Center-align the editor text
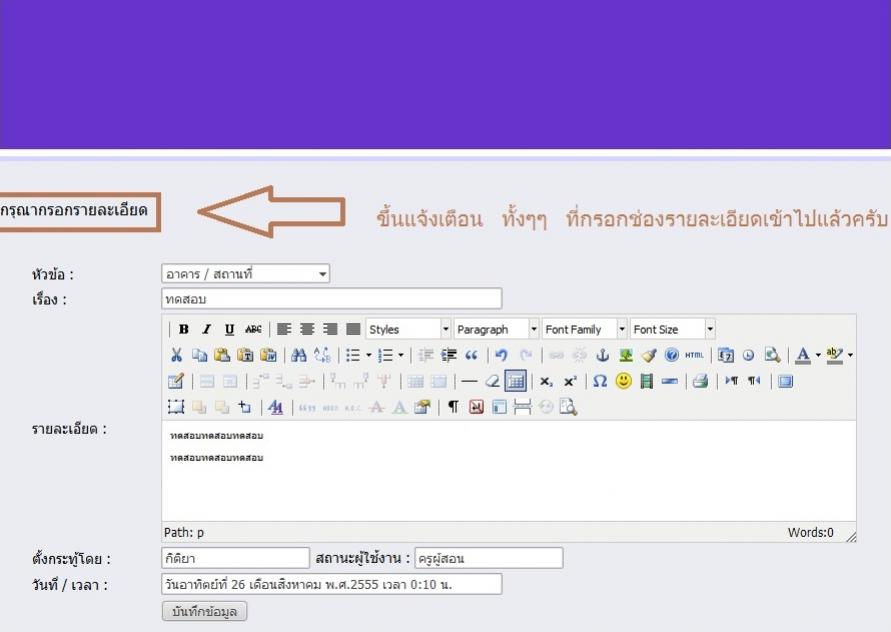891x632 pixels. point(307,329)
